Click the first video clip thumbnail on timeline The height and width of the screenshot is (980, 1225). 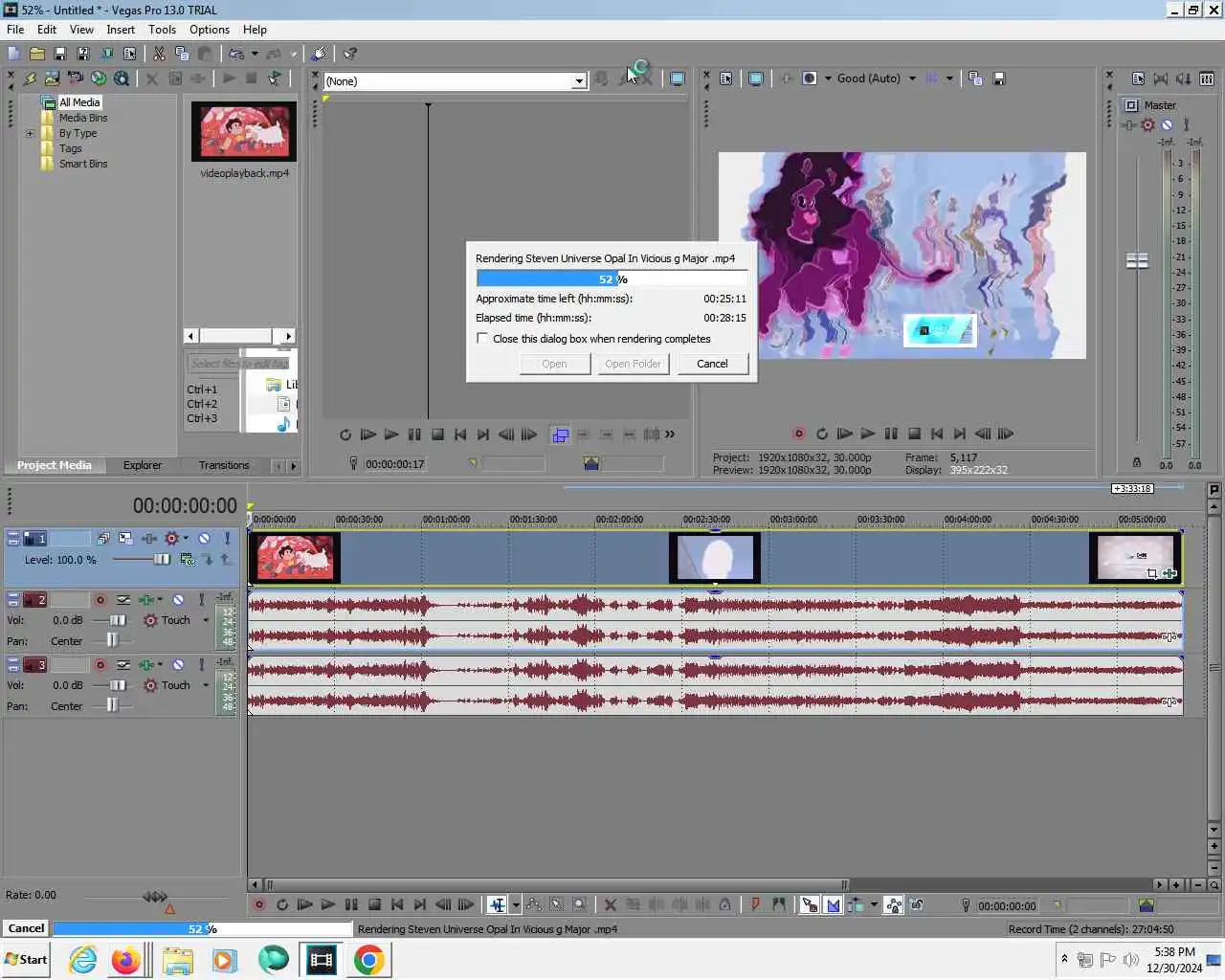click(x=295, y=558)
